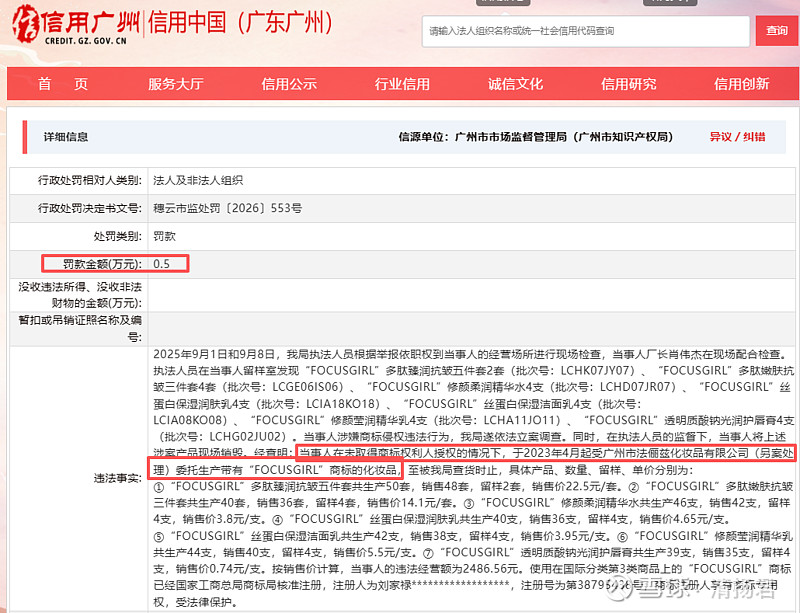Go to 行业信用 section

(402, 84)
